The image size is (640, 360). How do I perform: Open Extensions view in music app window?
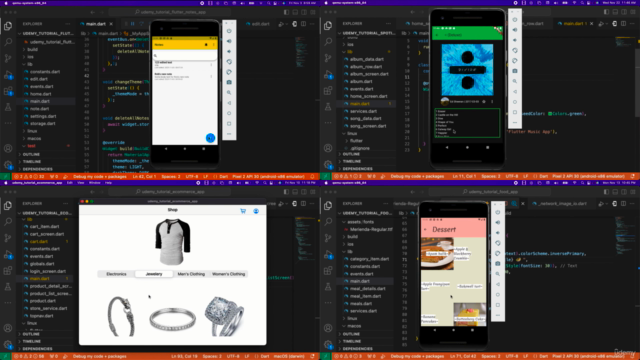click(328, 91)
